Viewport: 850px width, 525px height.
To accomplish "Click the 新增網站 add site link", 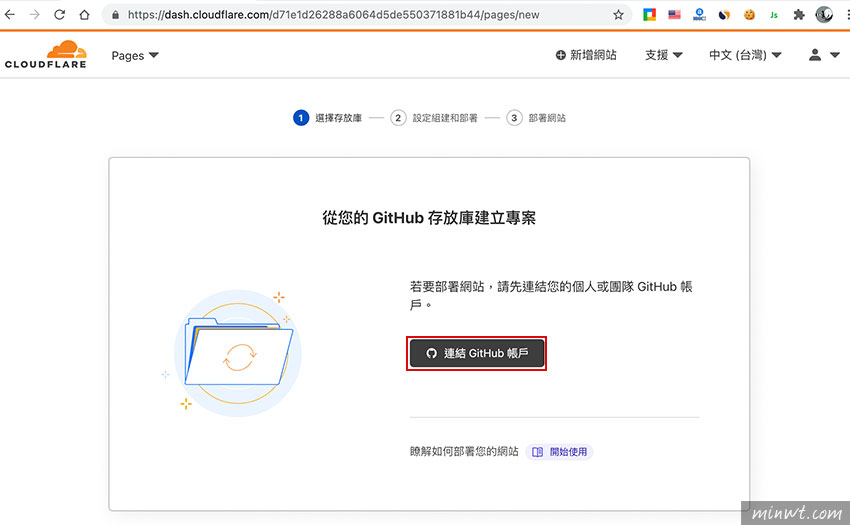I will click(586, 55).
